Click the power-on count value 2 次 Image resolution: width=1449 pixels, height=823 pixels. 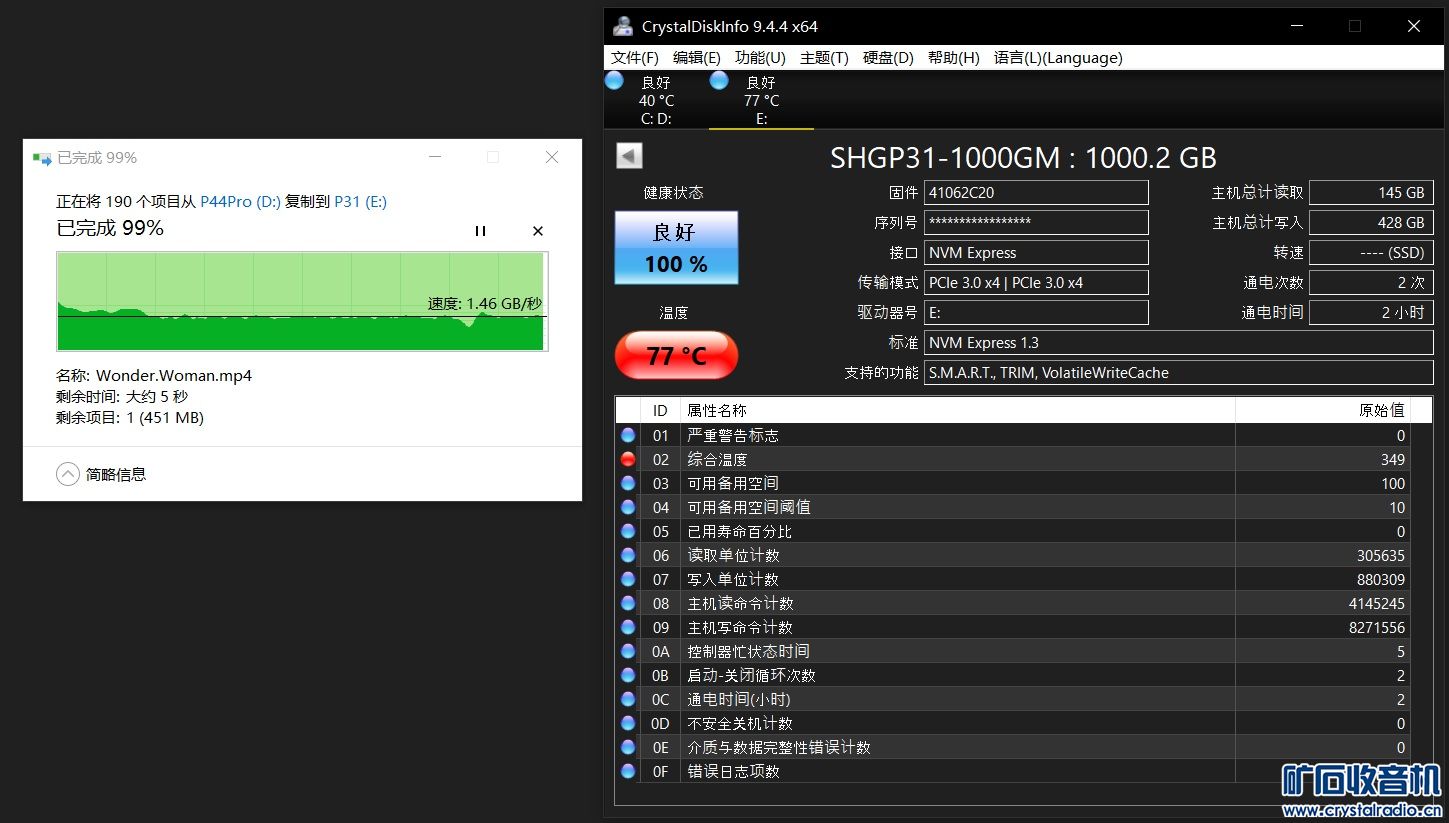(x=1371, y=283)
